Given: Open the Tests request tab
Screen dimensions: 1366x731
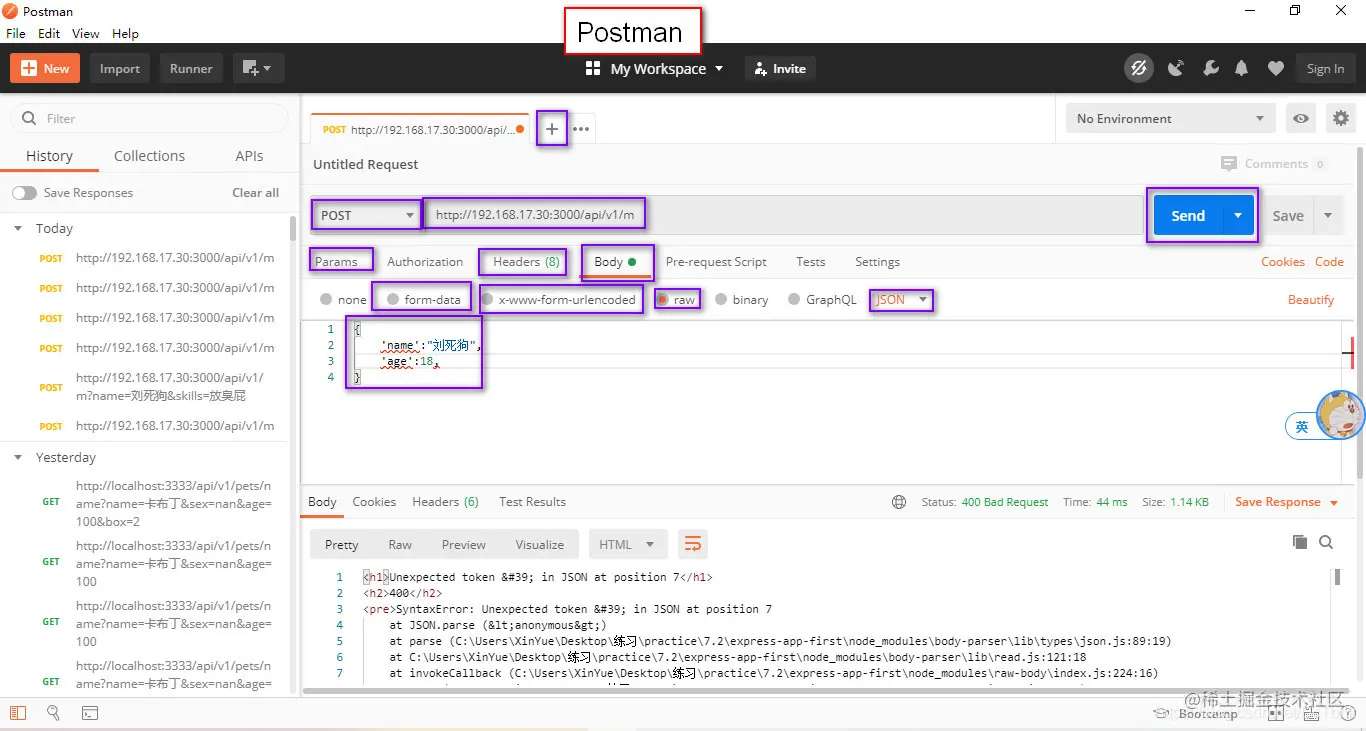Looking at the screenshot, I should (x=811, y=262).
